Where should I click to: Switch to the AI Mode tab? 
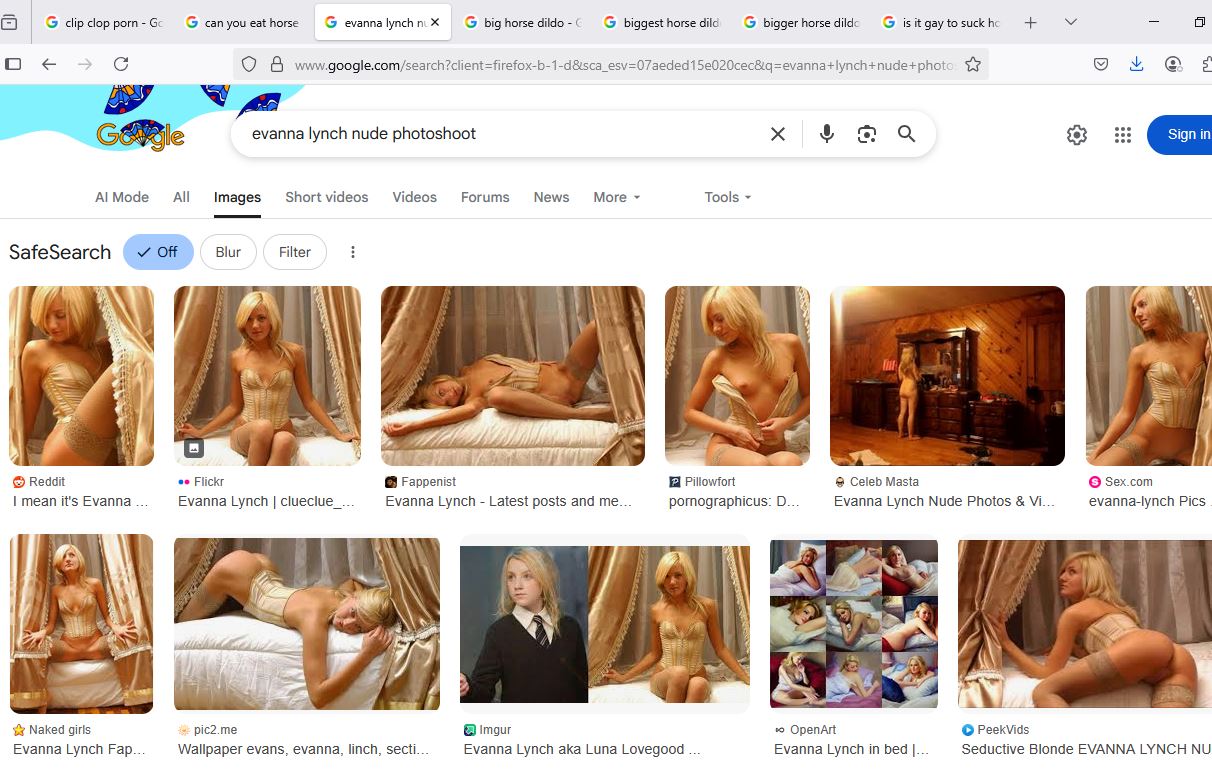point(122,197)
